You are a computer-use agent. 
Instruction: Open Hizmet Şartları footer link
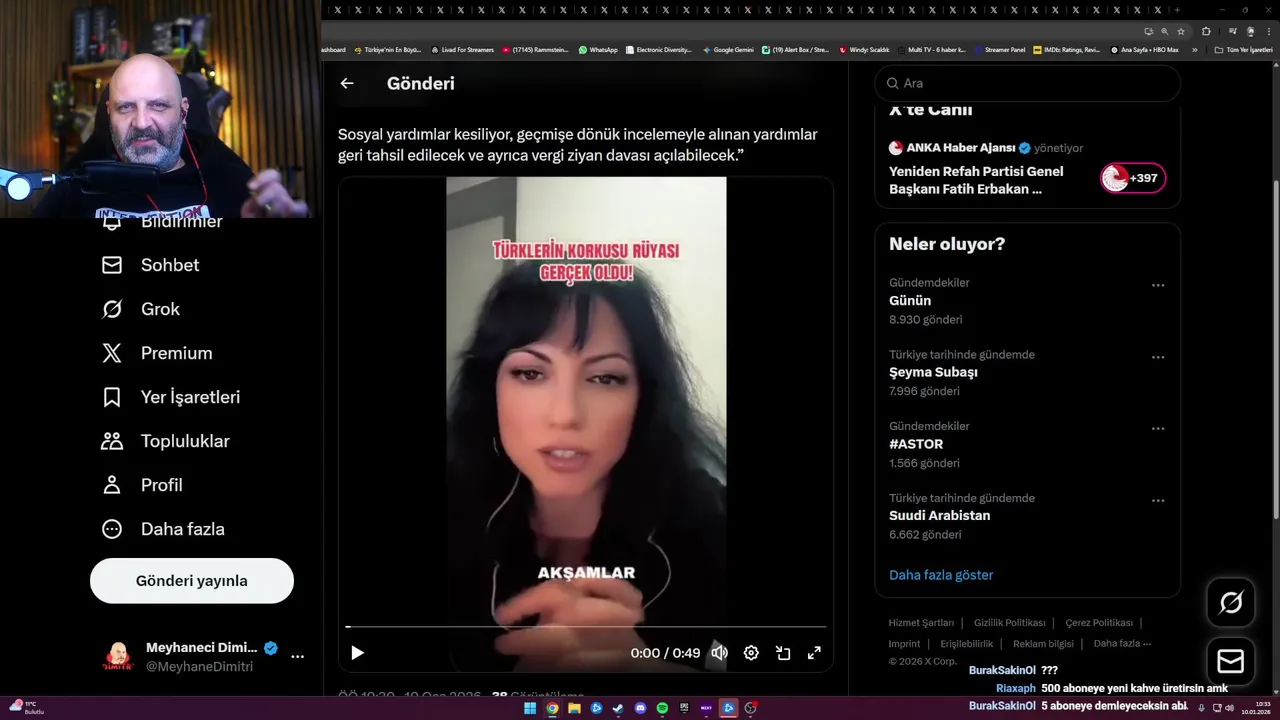(921, 623)
